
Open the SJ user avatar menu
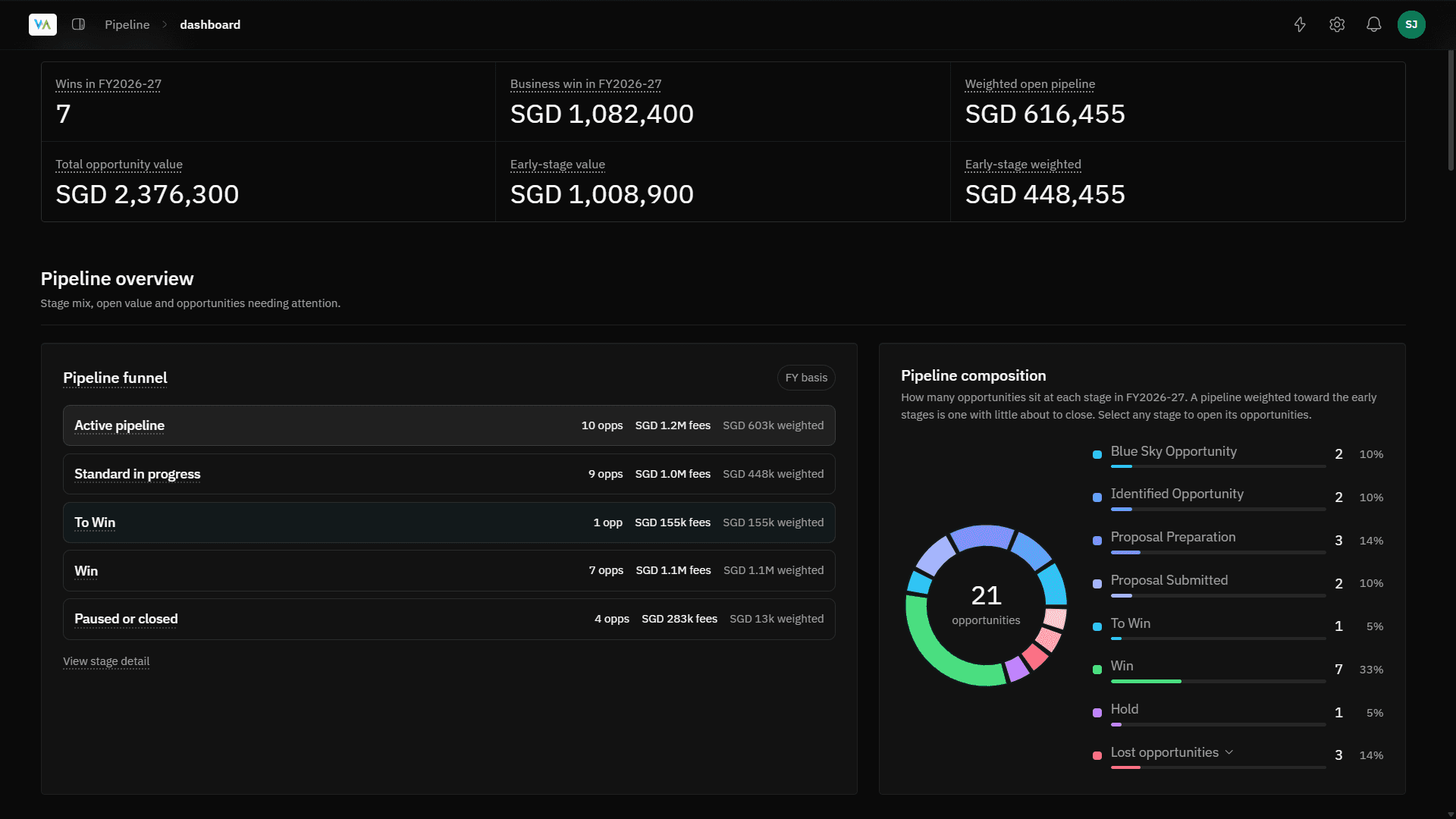pos(1411,24)
